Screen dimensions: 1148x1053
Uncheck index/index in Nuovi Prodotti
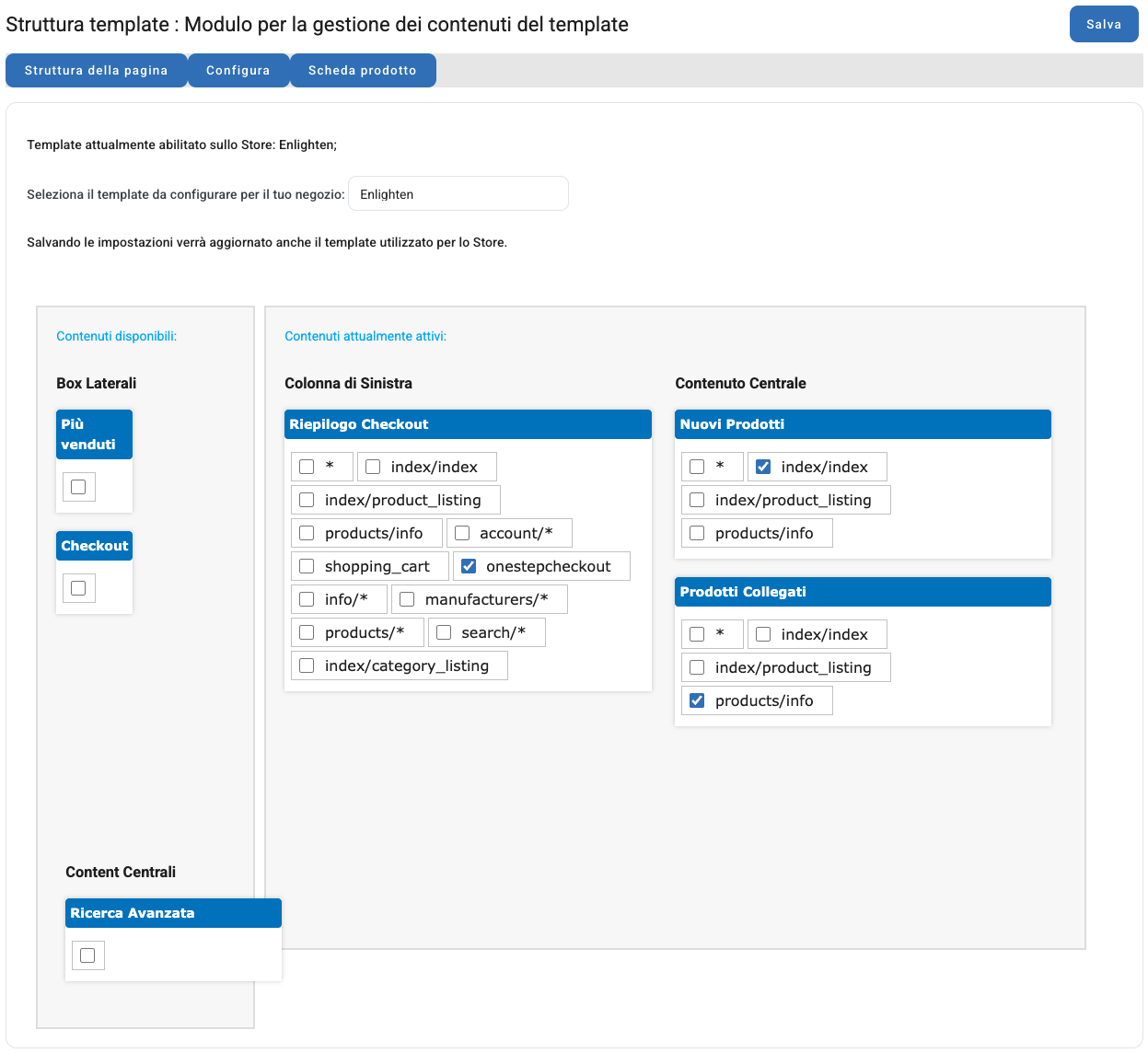[763, 467]
